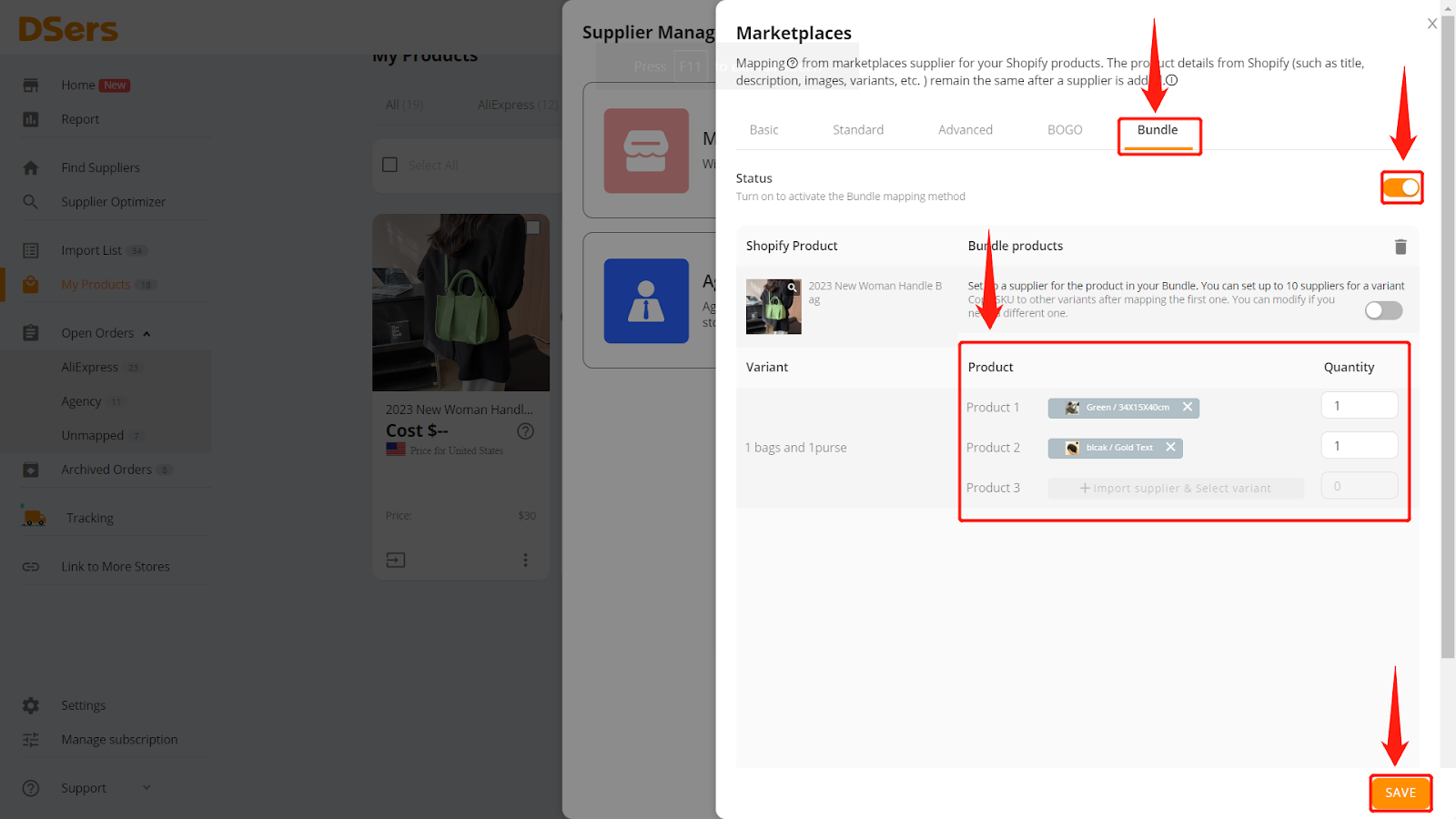Click the Import List icon
This screenshot has height=819, width=1456.
tap(31, 250)
